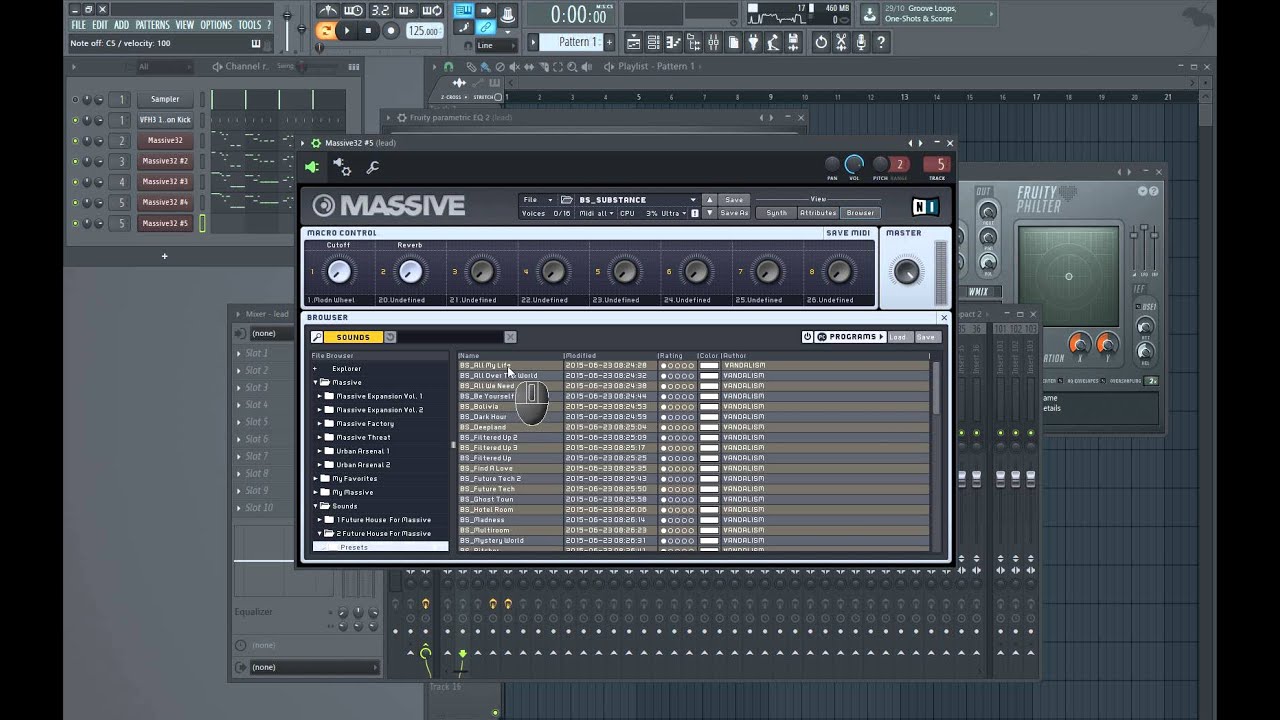Click the playlist magnet snap icon
Image resolution: width=1280 pixels, height=720 pixels.
[x=449, y=66]
